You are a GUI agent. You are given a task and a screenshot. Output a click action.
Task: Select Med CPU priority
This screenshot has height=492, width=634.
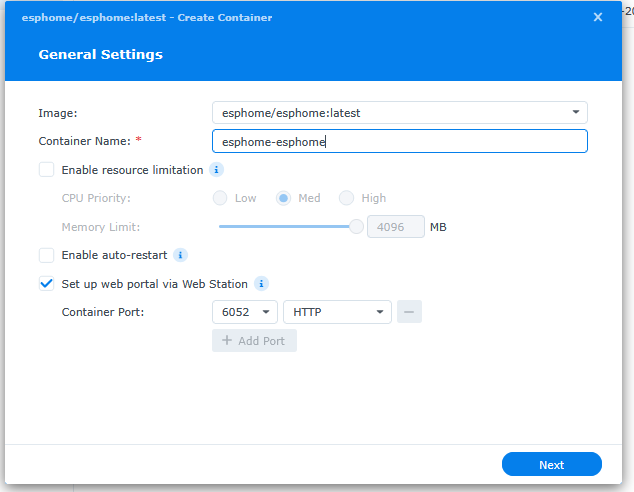click(x=283, y=198)
